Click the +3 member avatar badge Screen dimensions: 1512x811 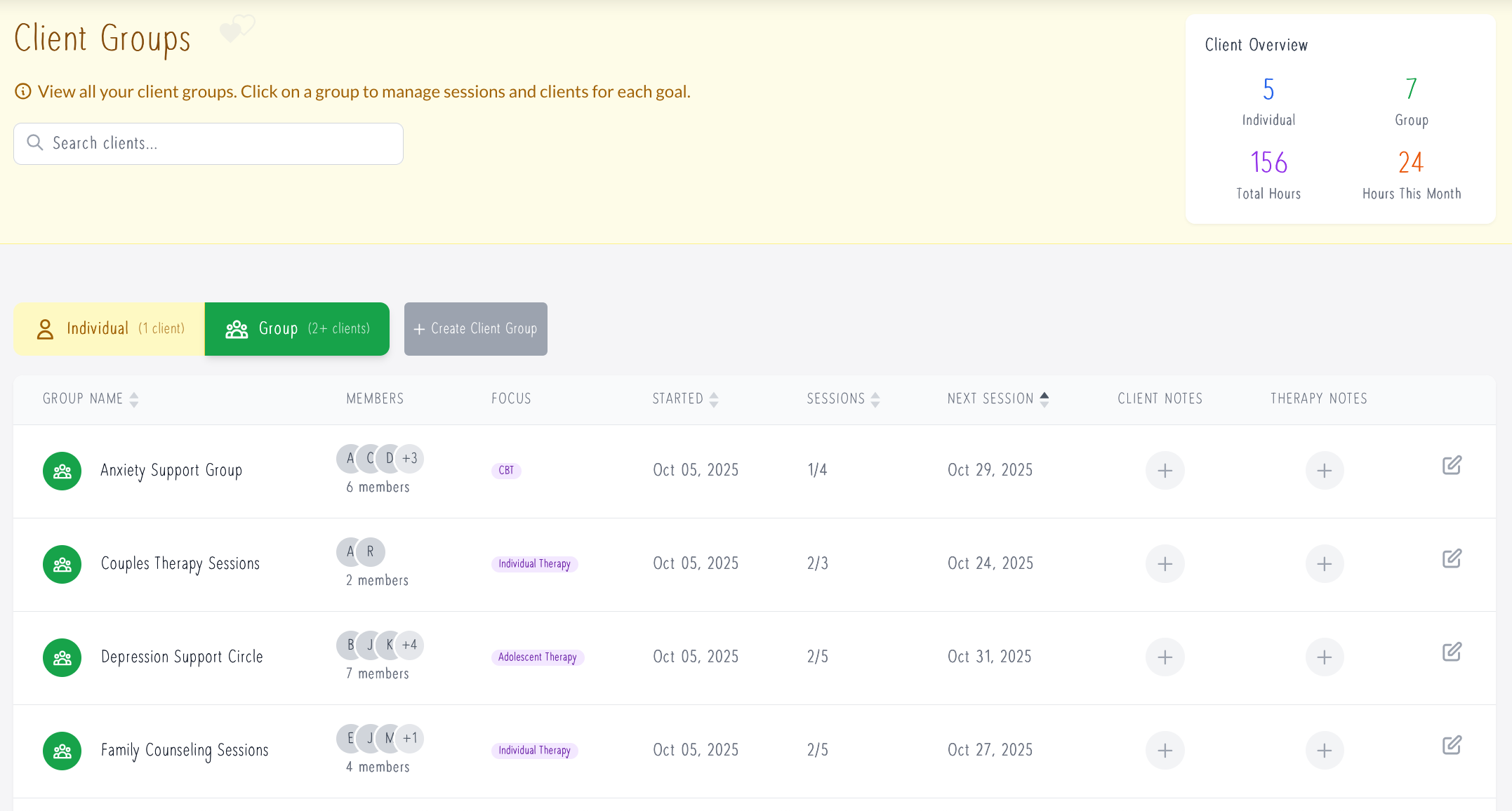click(x=409, y=458)
